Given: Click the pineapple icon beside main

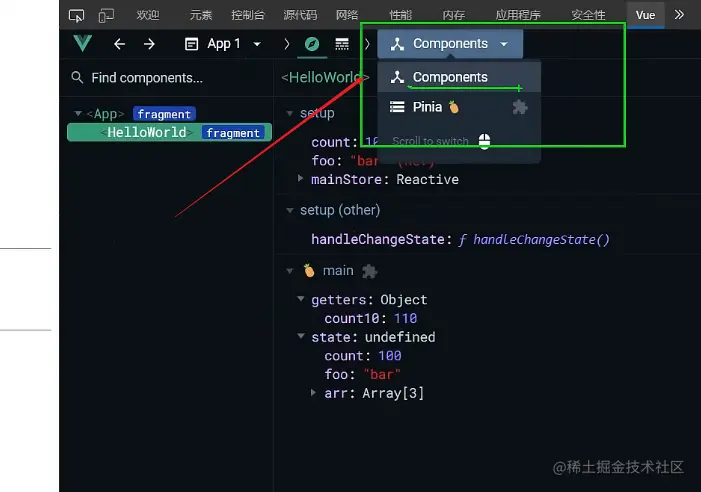Looking at the screenshot, I should pyautogui.click(x=309, y=271).
